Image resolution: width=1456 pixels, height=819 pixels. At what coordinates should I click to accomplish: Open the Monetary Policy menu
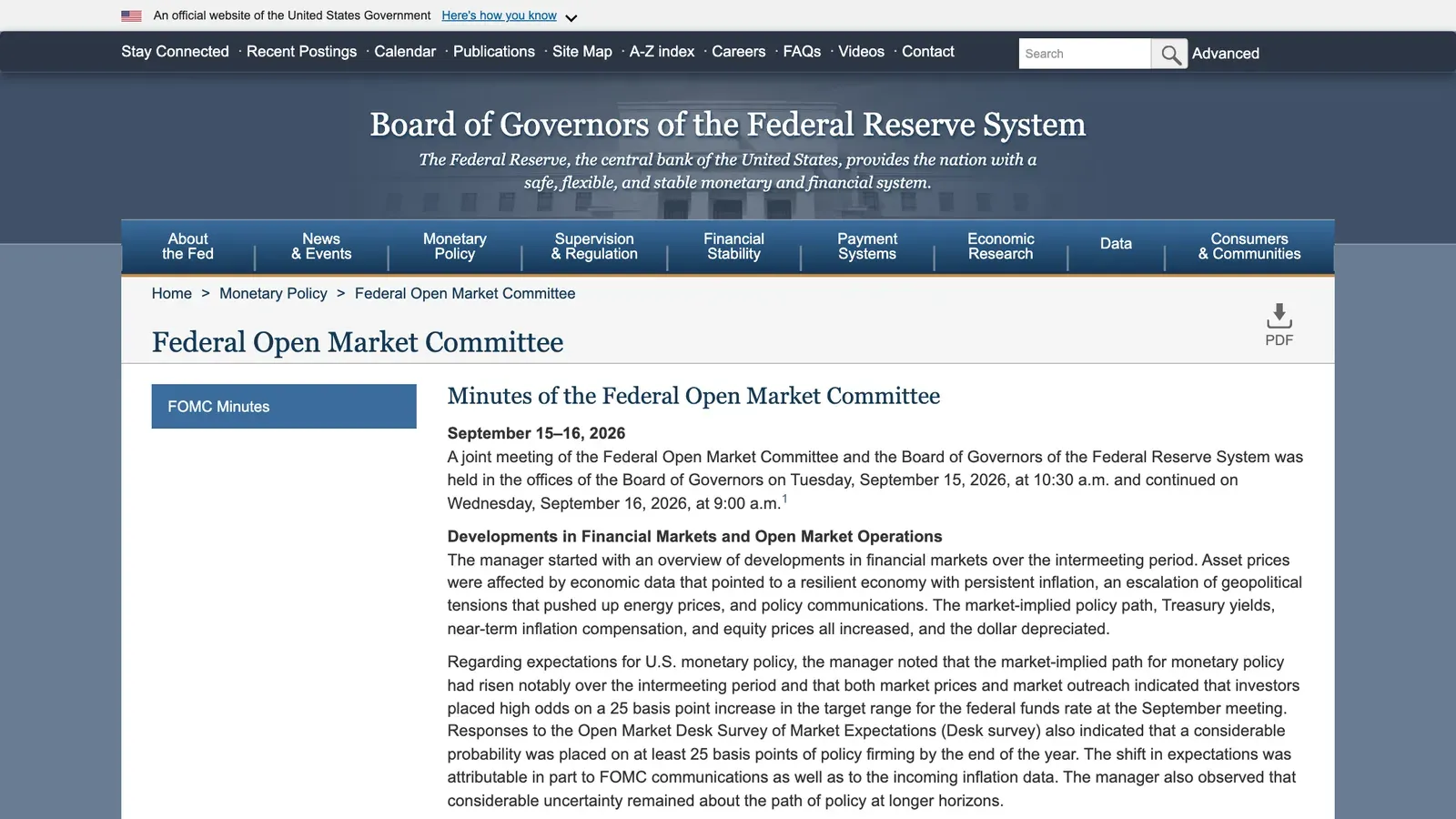click(x=455, y=247)
